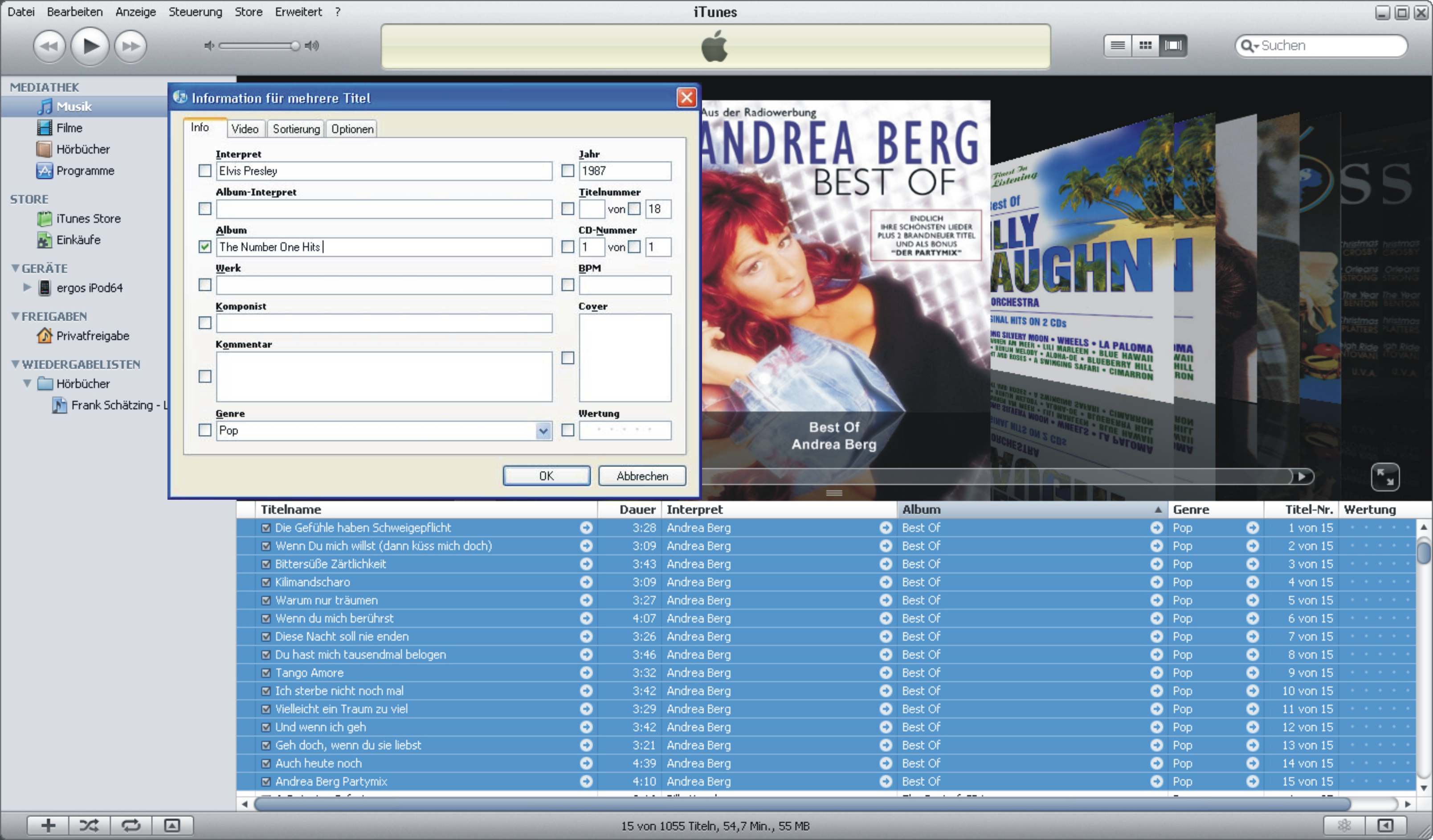Toggle the sidebar panel icon bottom right
Screen dimensions: 1433x840
pos(1386,825)
